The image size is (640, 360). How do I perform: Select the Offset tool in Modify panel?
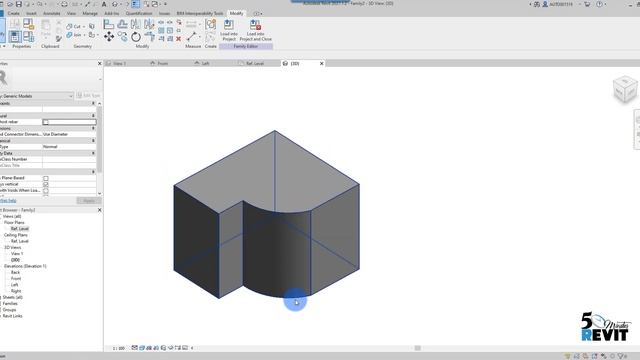tap(122, 24)
